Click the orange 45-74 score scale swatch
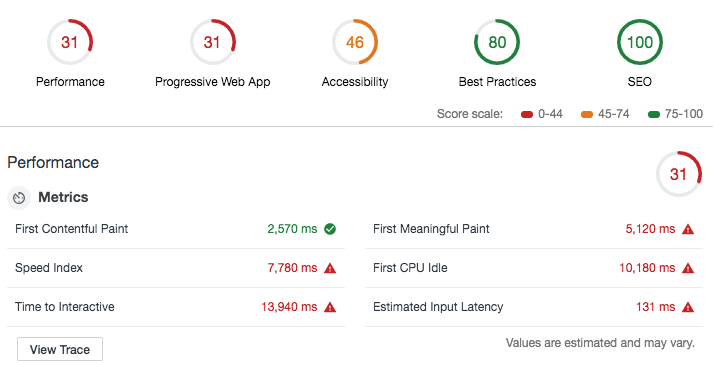714x365 pixels. (x=587, y=114)
